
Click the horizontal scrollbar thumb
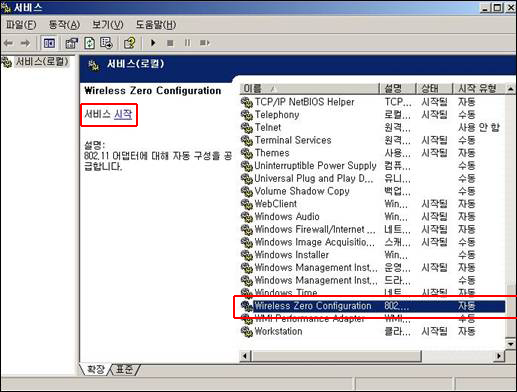[x=336, y=356]
